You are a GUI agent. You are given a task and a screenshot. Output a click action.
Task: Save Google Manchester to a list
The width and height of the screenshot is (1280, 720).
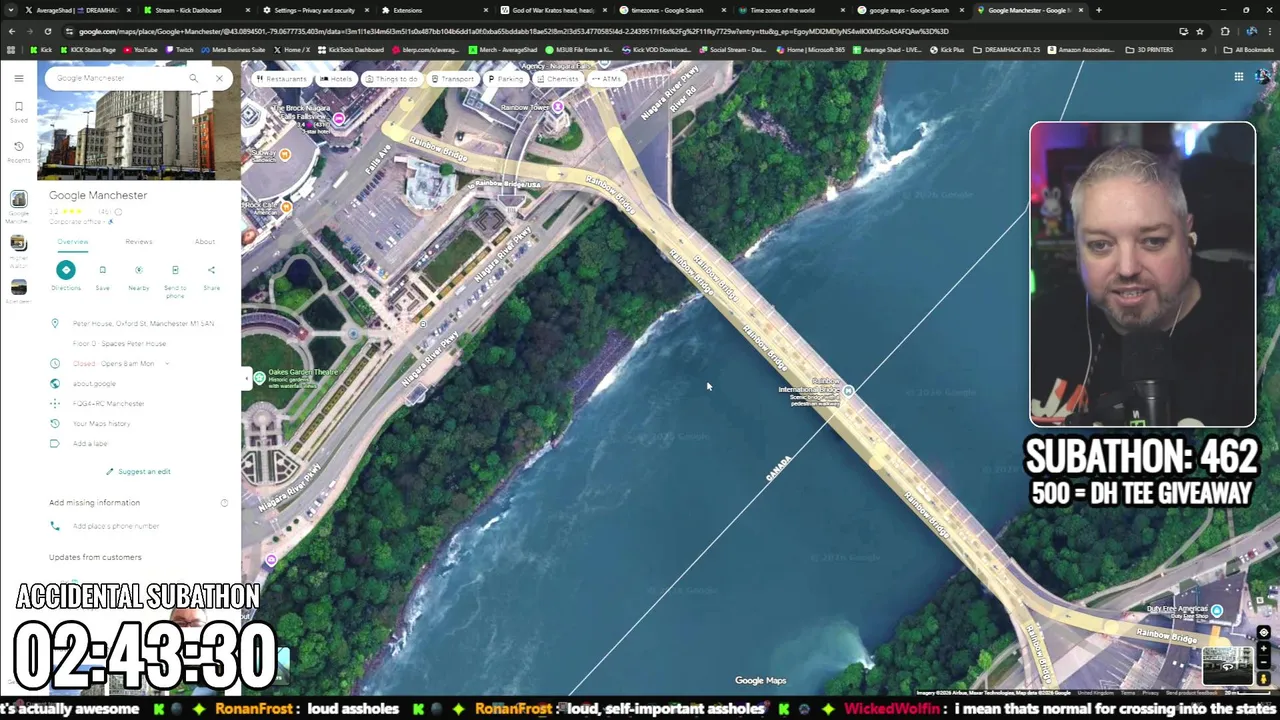coord(102,275)
